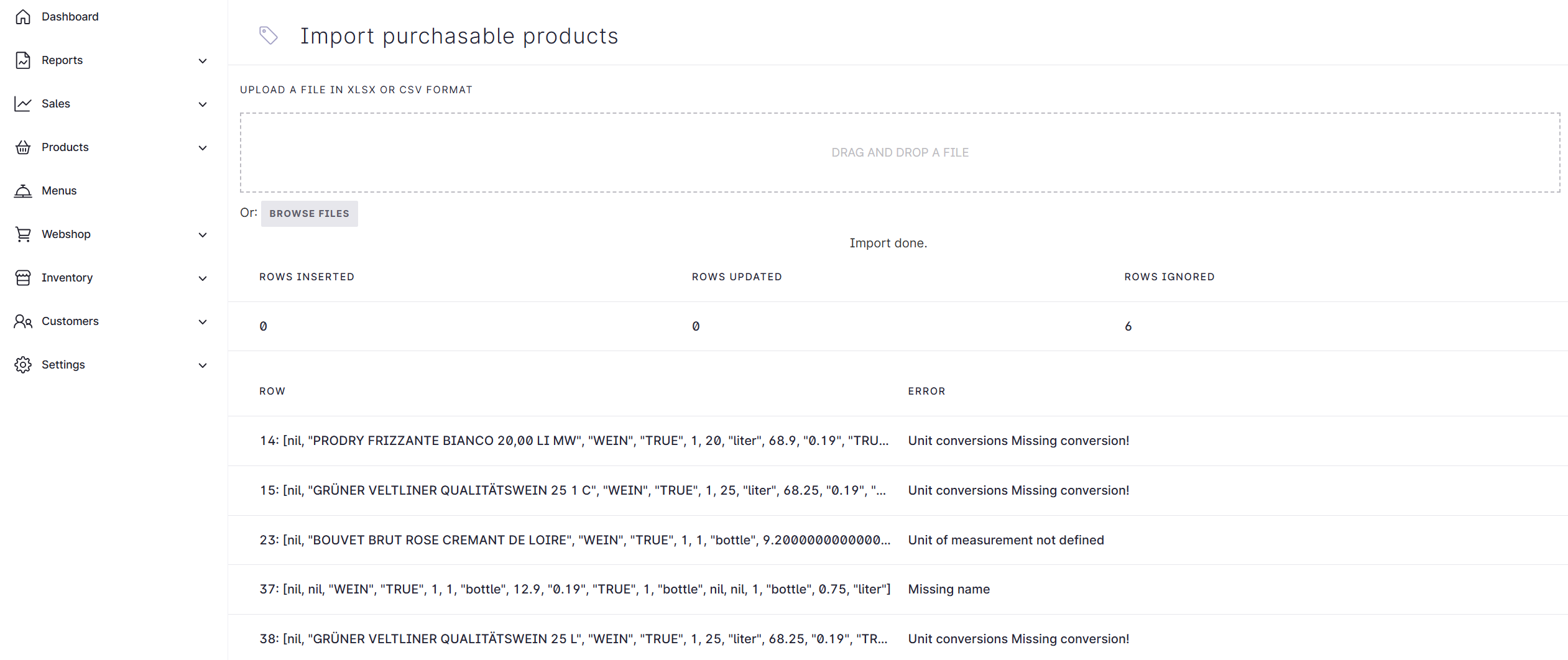
Task: Click 'Upload a file in XLSX or CSV format' label
Action: 356,89
